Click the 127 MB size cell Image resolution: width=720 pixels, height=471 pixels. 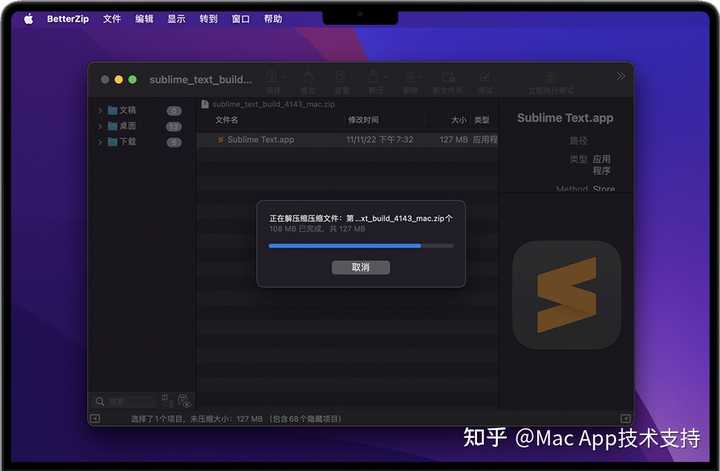454,140
